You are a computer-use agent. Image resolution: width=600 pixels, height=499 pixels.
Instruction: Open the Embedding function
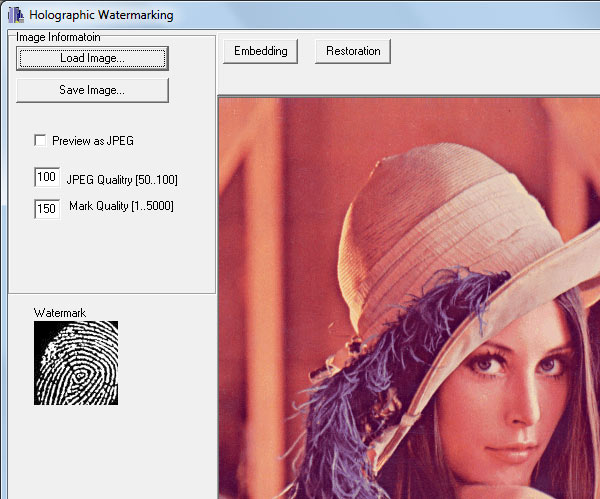(x=260, y=51)
